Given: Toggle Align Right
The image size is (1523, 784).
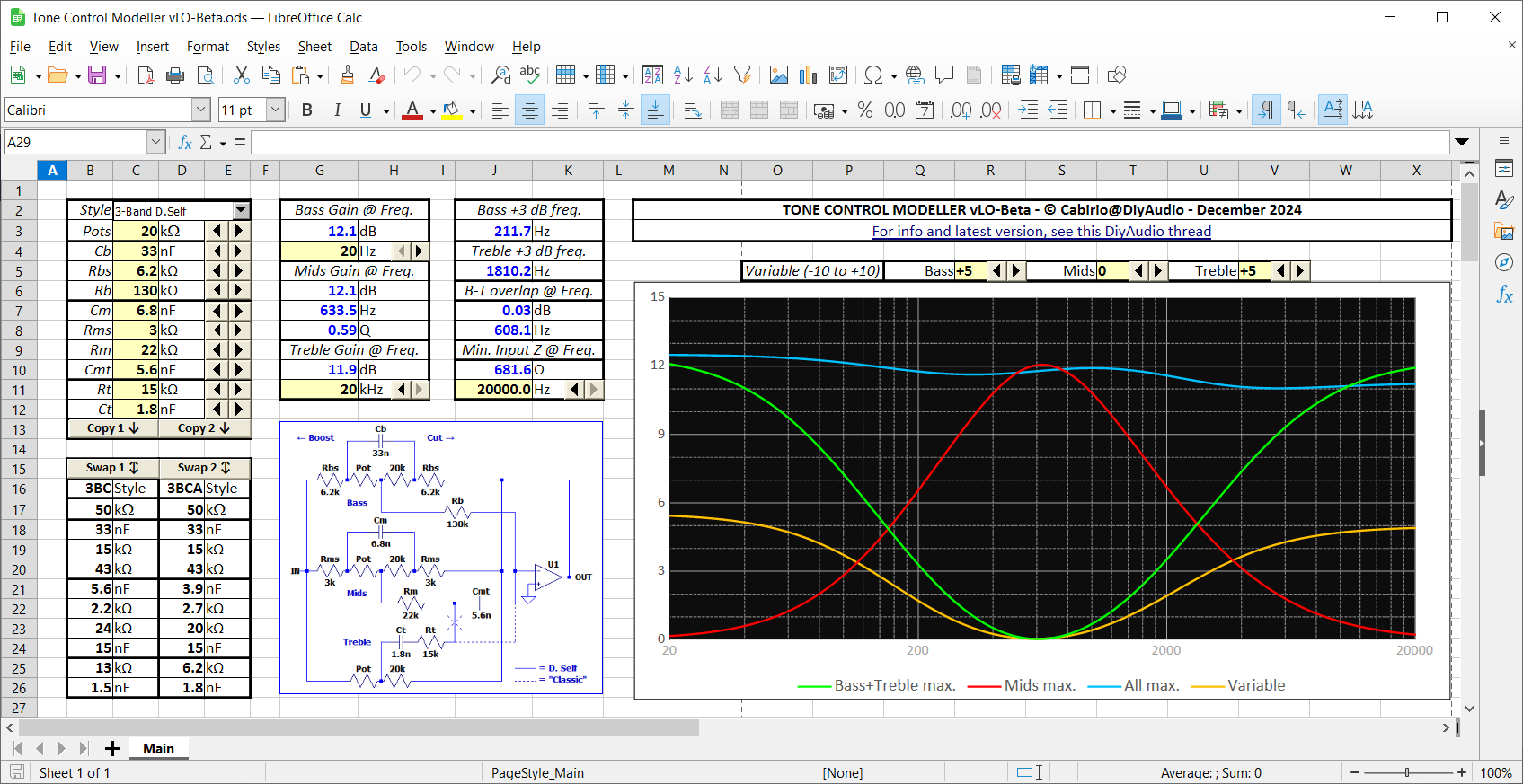Looking at the screenshot, I should click(559, 110).
